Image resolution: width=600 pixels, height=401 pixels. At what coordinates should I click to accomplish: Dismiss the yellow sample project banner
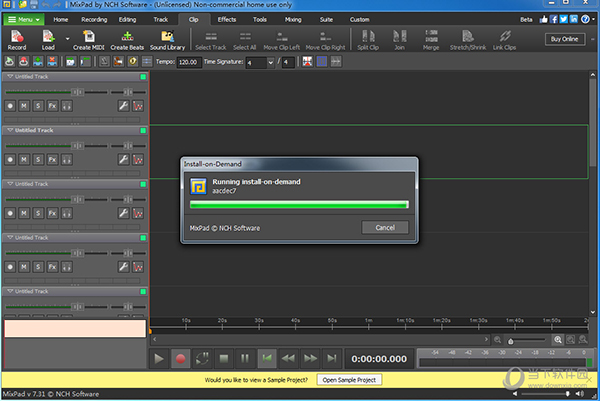pyautogui.click(x=589, y=380)
